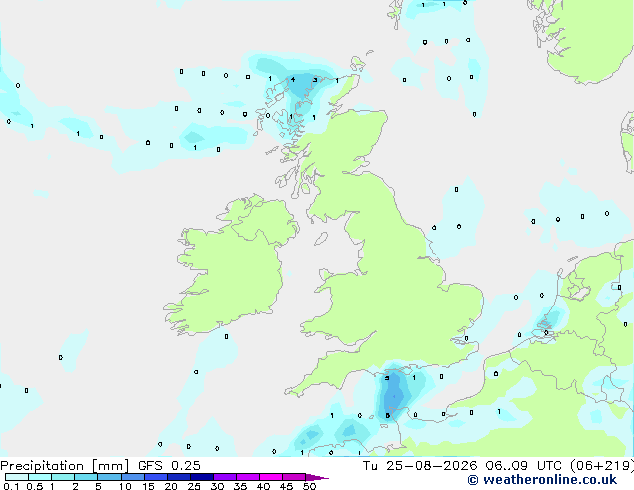Pick the 15–20 mm legend color swatch
The height and width of the screenshot is (490, 634).
[156, 477]
